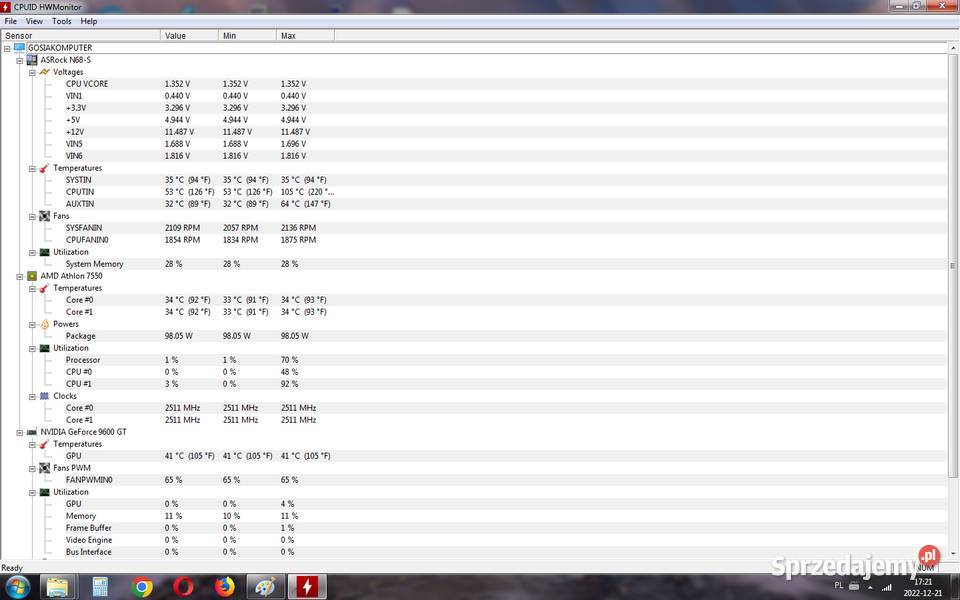This screenshot has height=600, width=960.
Task: Select the Processor utilization row
Action: (475, 360)
